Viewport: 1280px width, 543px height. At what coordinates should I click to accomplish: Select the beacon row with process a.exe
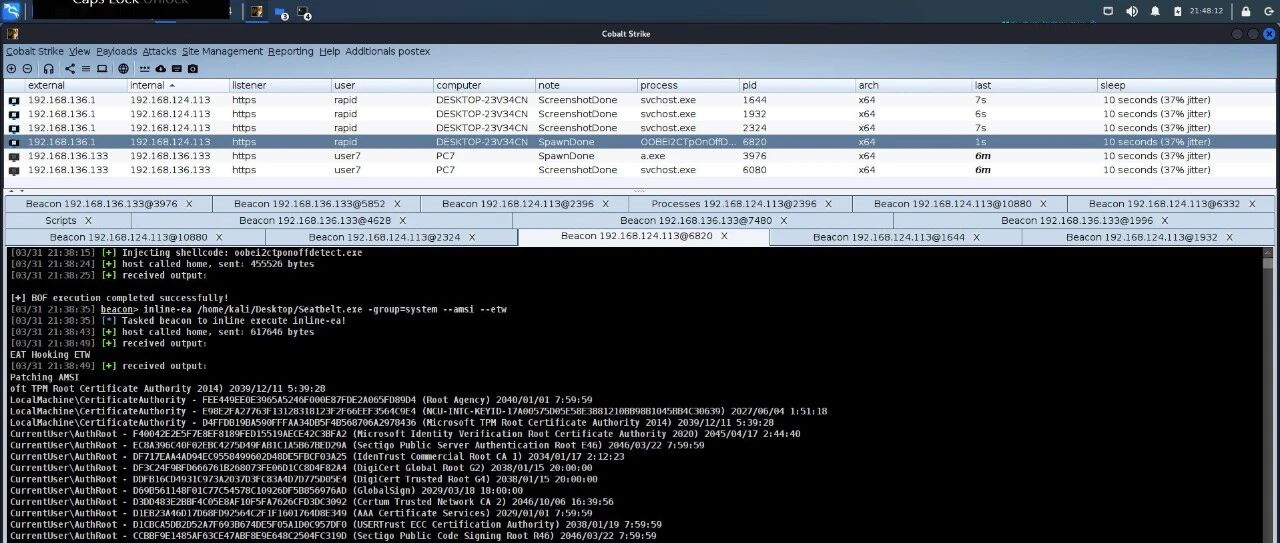(640, 156)
